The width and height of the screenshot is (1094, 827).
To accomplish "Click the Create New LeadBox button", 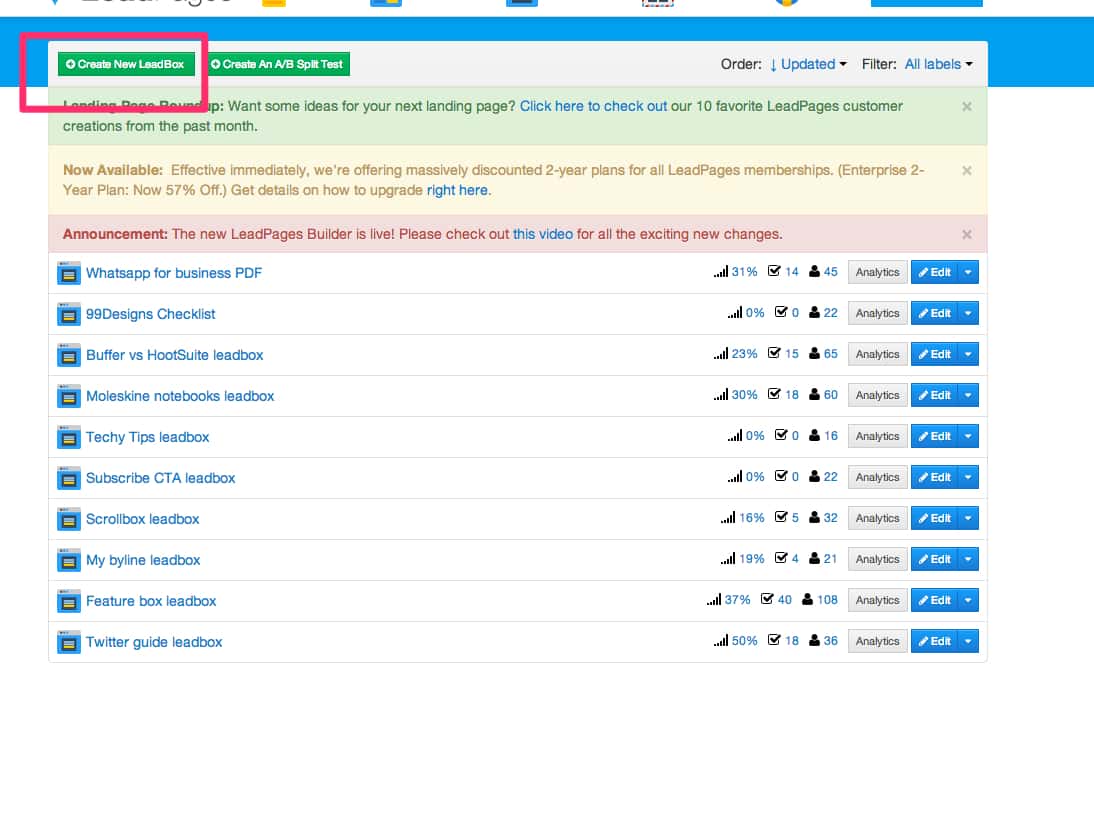I will [126, 64].
